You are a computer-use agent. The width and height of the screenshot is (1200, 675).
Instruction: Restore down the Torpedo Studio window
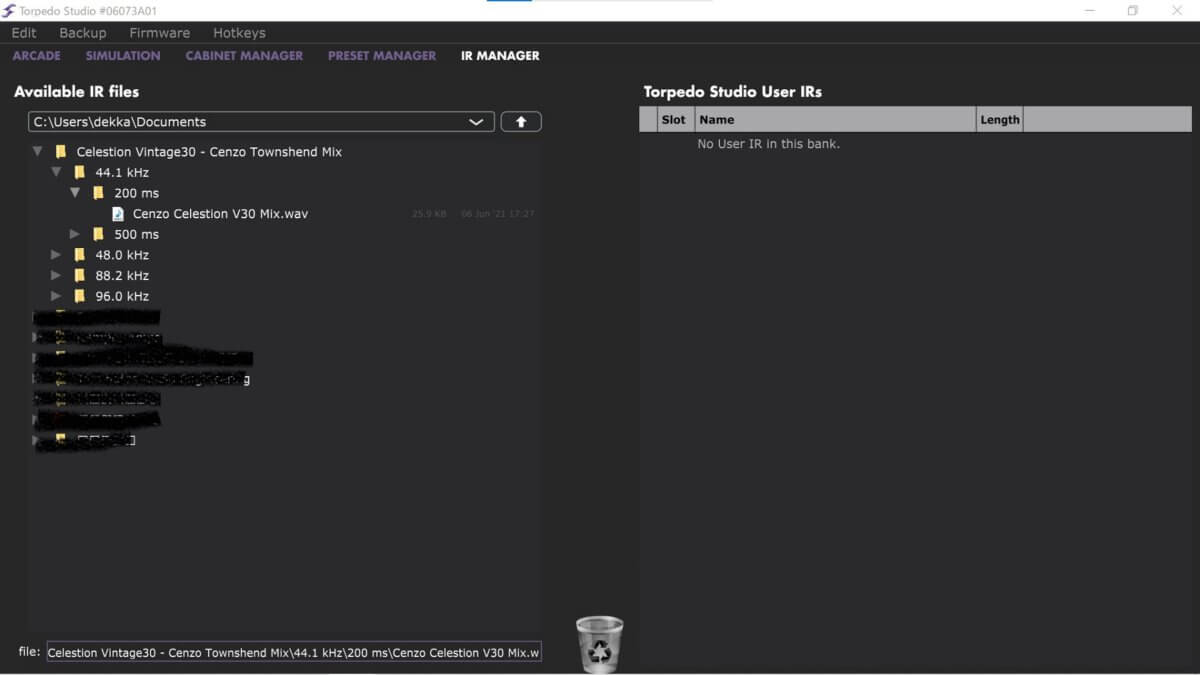click(x=1133, y=10)
